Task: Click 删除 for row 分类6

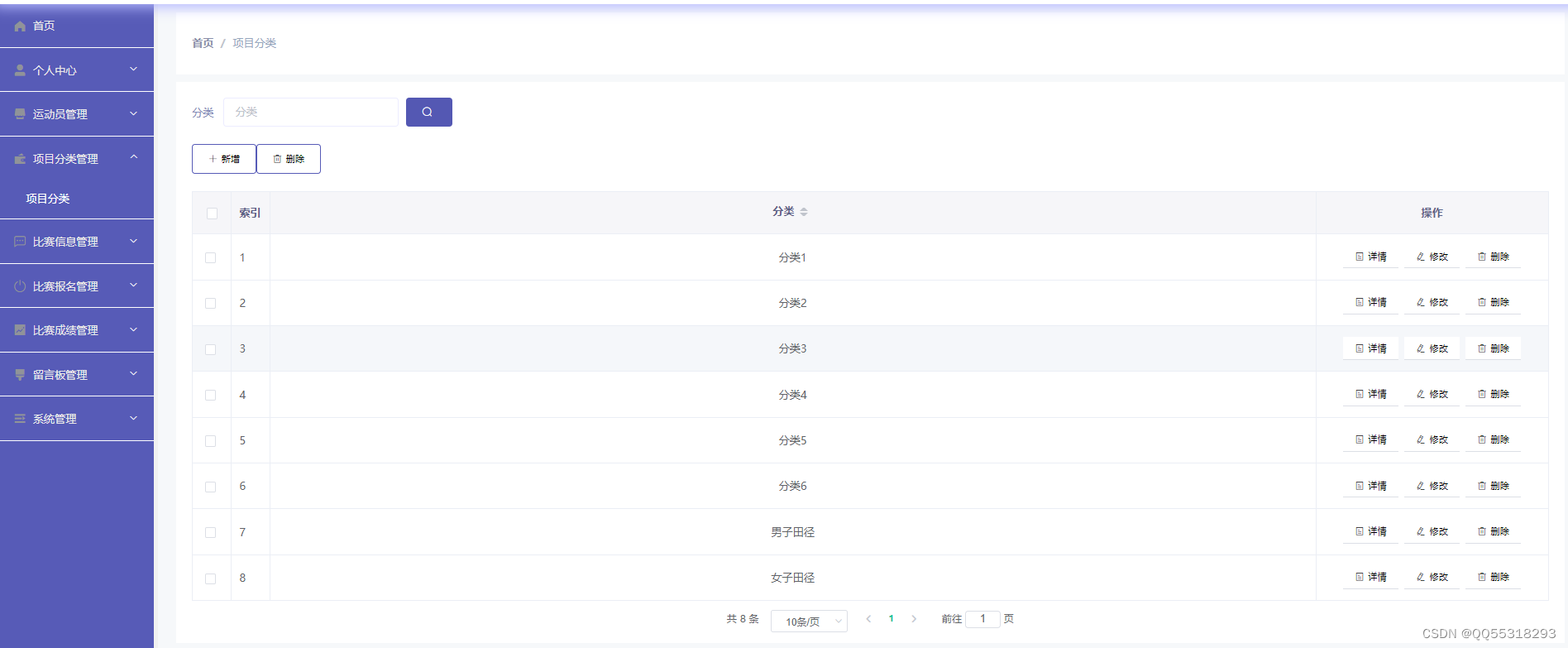Action: tap(1493, 486)
